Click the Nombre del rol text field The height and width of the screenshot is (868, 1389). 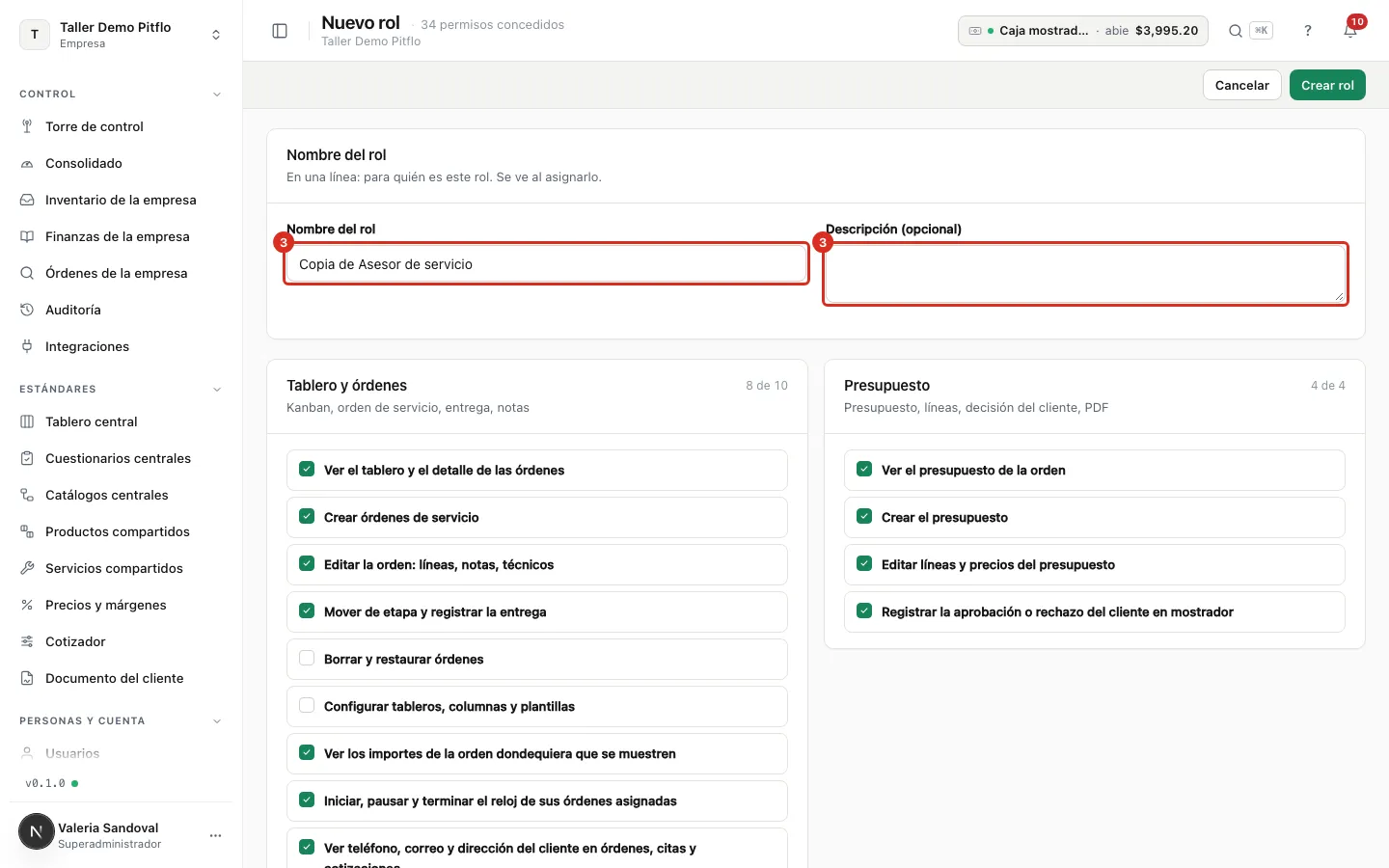pyautogui.click(x=546, y=264)
